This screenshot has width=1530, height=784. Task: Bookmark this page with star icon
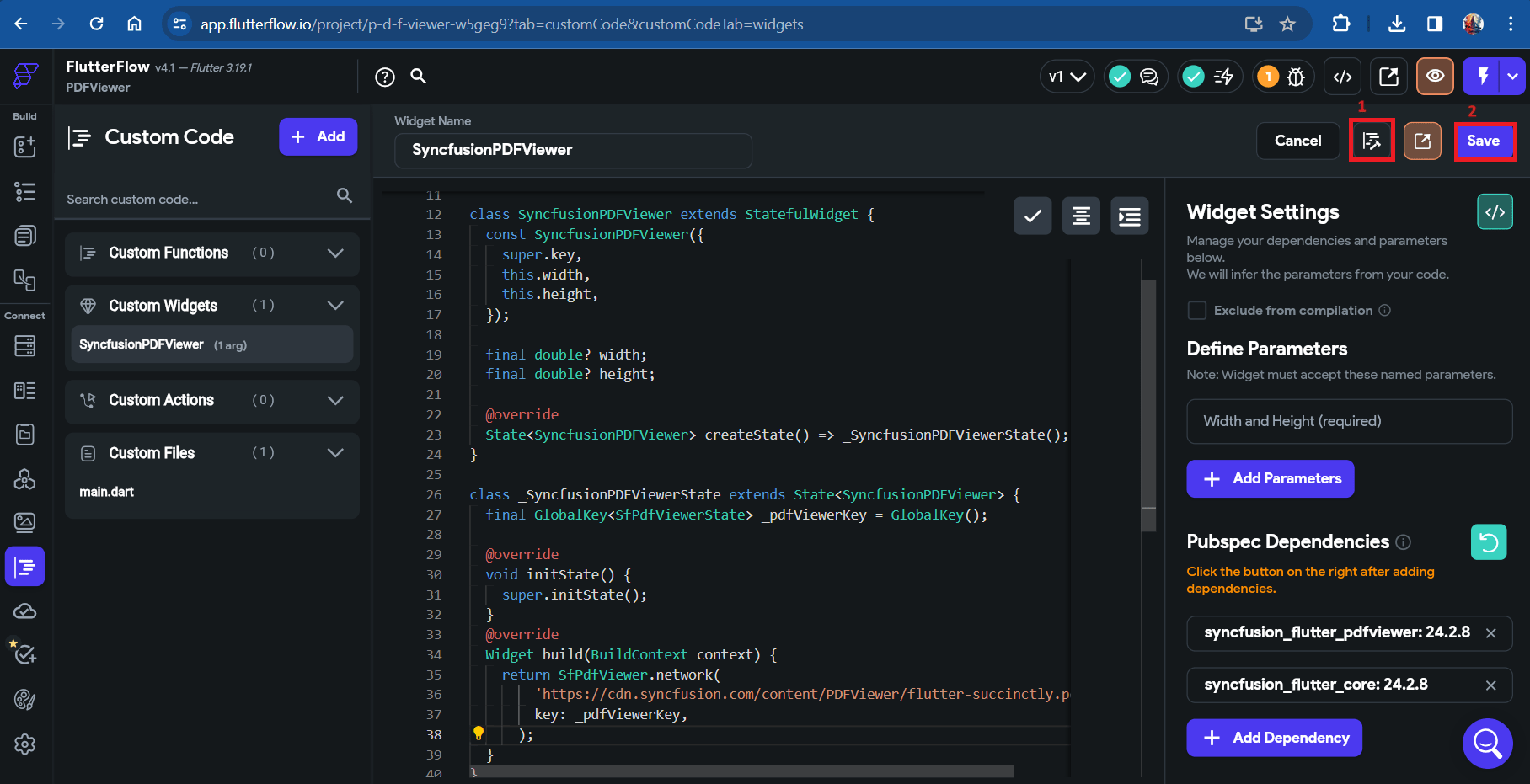pyautogui.click(x=1287, y=24)
